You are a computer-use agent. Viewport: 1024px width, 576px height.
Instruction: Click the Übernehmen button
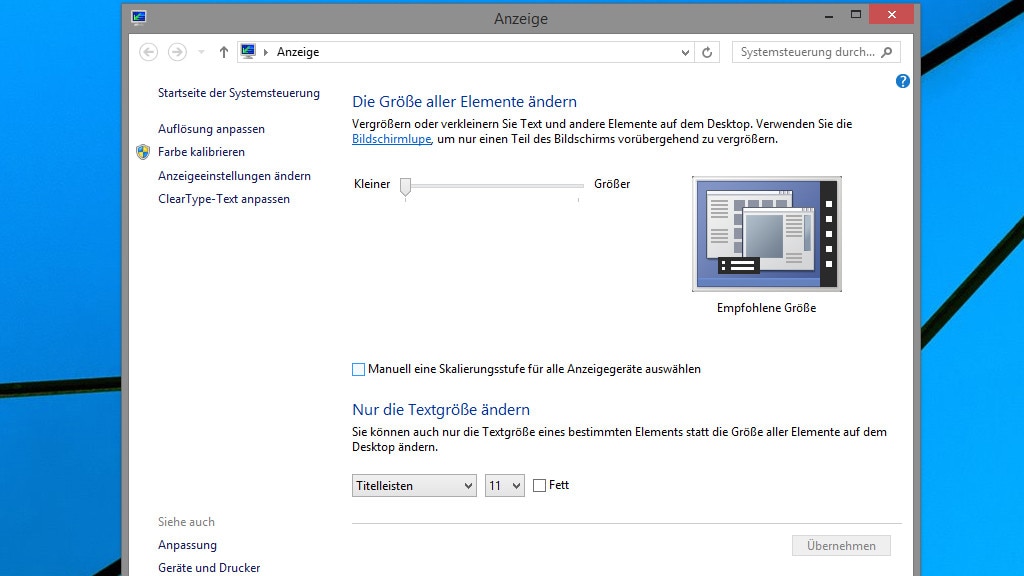[841, 545]
